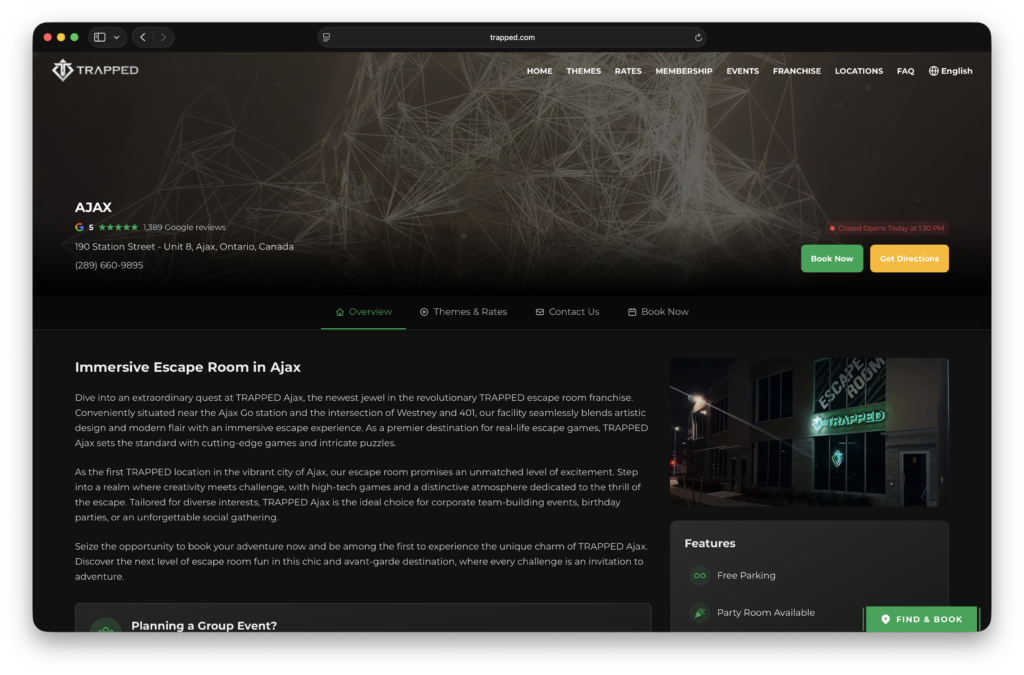Click the FIND & BOOK floating button
This screenshot has width=1024, height=675.
coord(921,619)
